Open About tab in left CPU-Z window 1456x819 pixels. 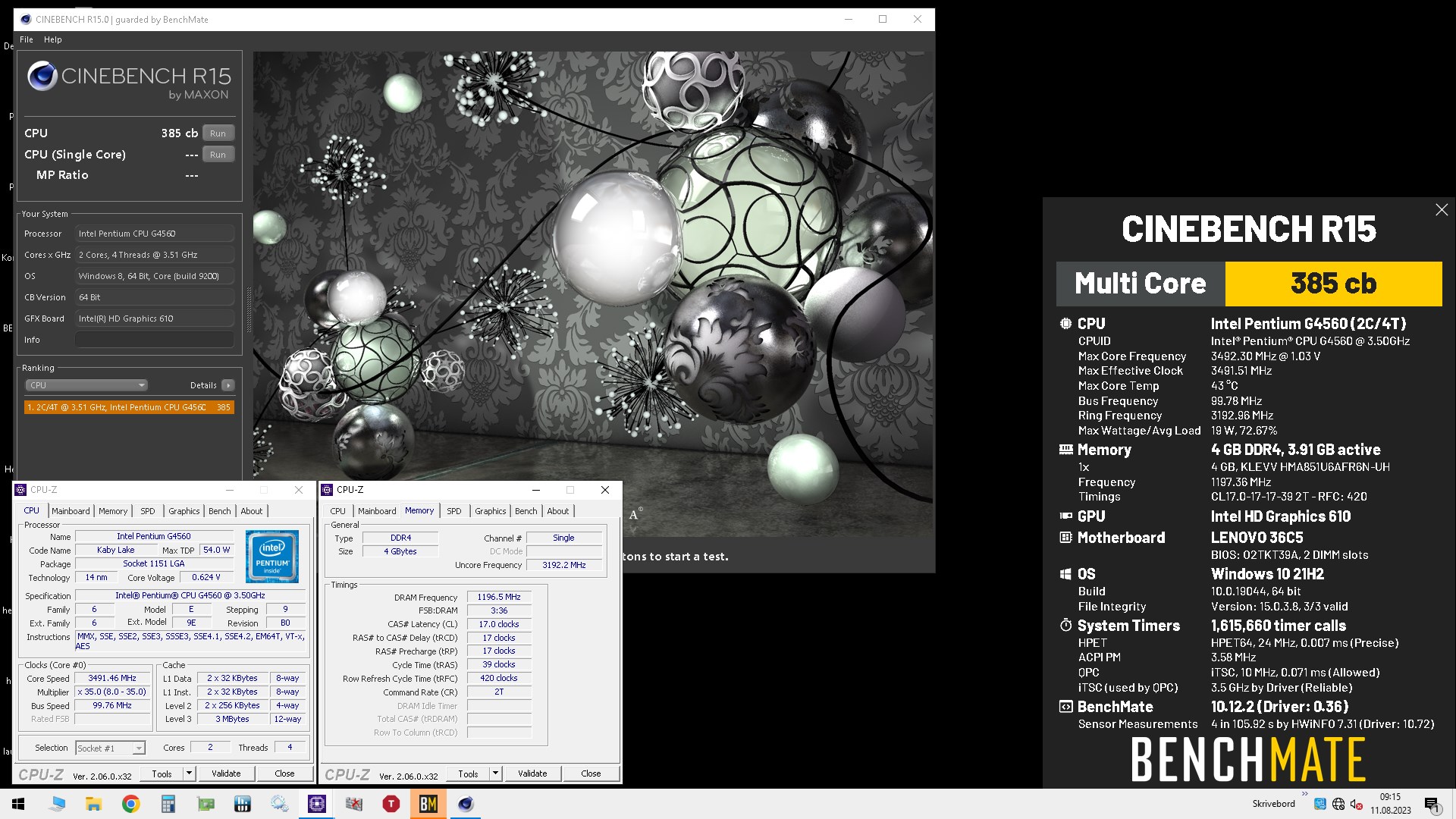[252, 511]
